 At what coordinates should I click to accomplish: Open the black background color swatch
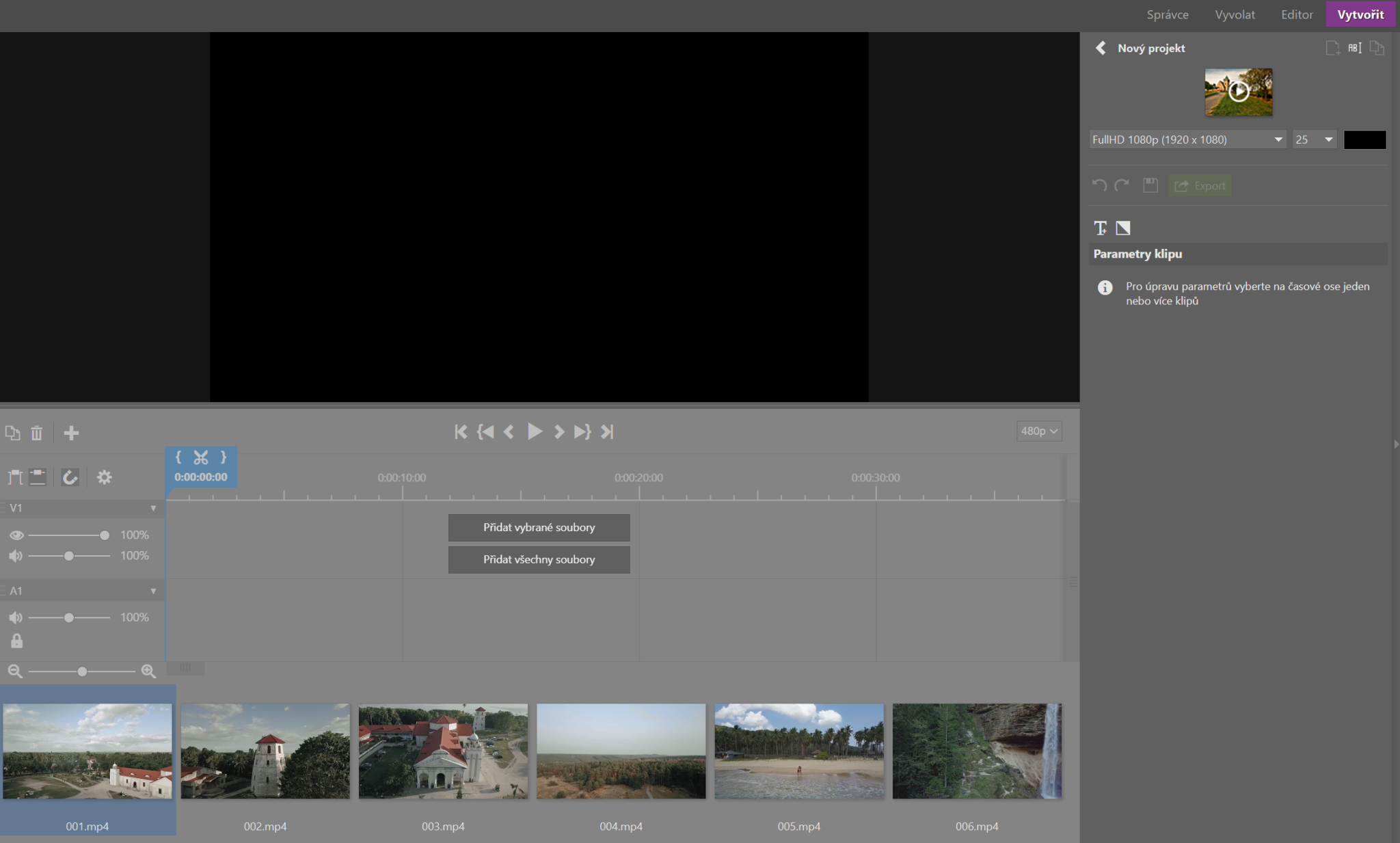tap(1364, 139)
